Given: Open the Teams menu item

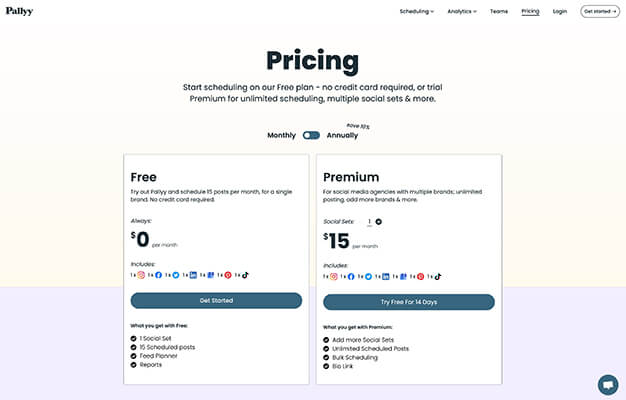Looking at the screenshot, I should pyautogui.click(x=499, y=11).
